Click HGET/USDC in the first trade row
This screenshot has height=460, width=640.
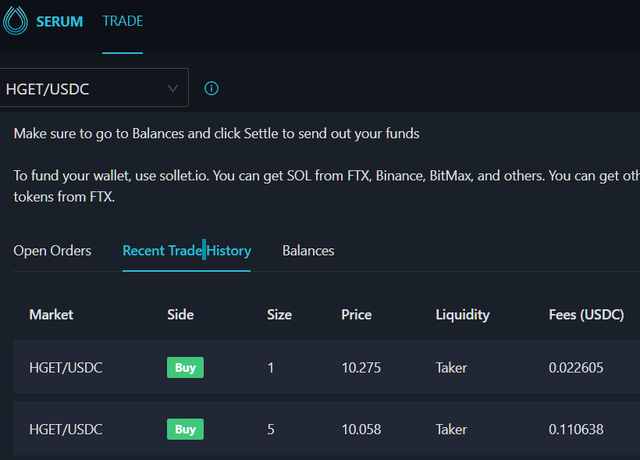point(66,368)
